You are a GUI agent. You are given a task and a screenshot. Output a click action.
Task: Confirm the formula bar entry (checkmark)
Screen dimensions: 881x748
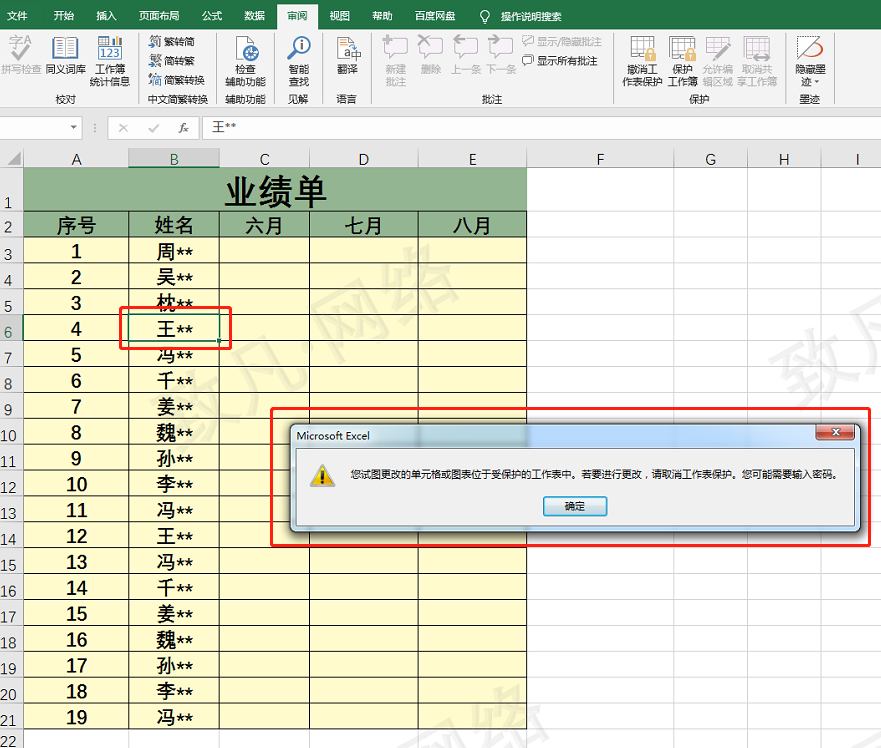click(153, 128)
